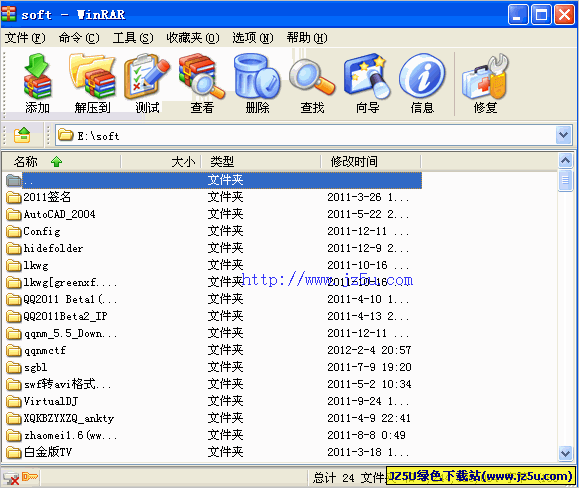Go up one folder level icon

22,135
